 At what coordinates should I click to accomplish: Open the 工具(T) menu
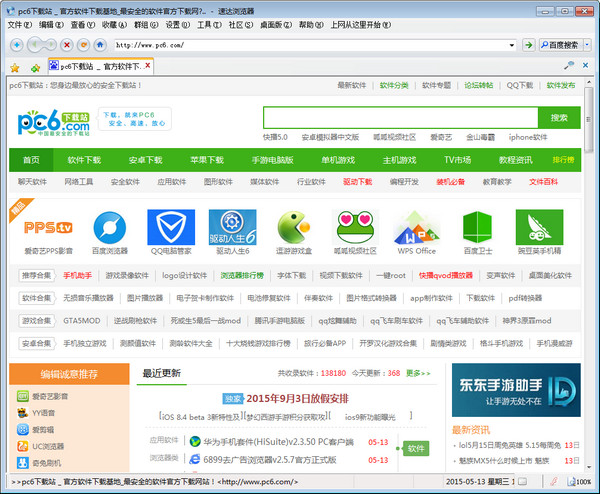tap(208, 24)
